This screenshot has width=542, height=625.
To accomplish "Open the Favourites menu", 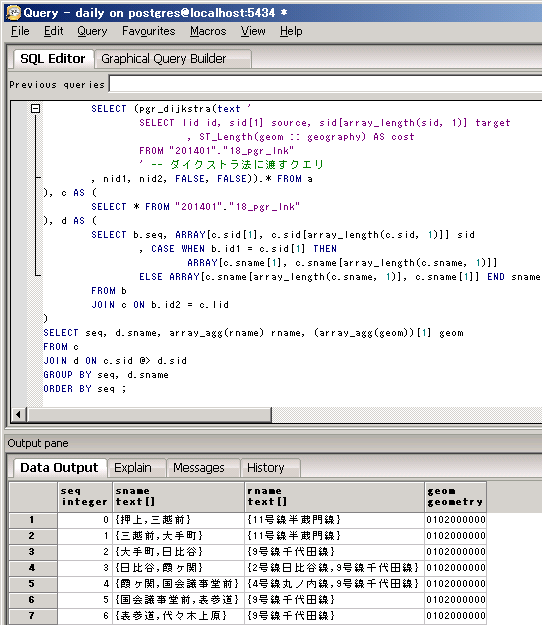I will point(148,31).
